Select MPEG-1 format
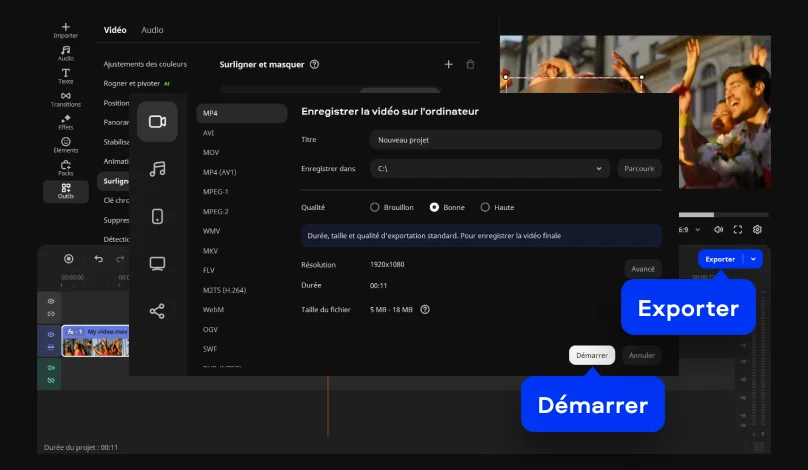 (215, 192)
